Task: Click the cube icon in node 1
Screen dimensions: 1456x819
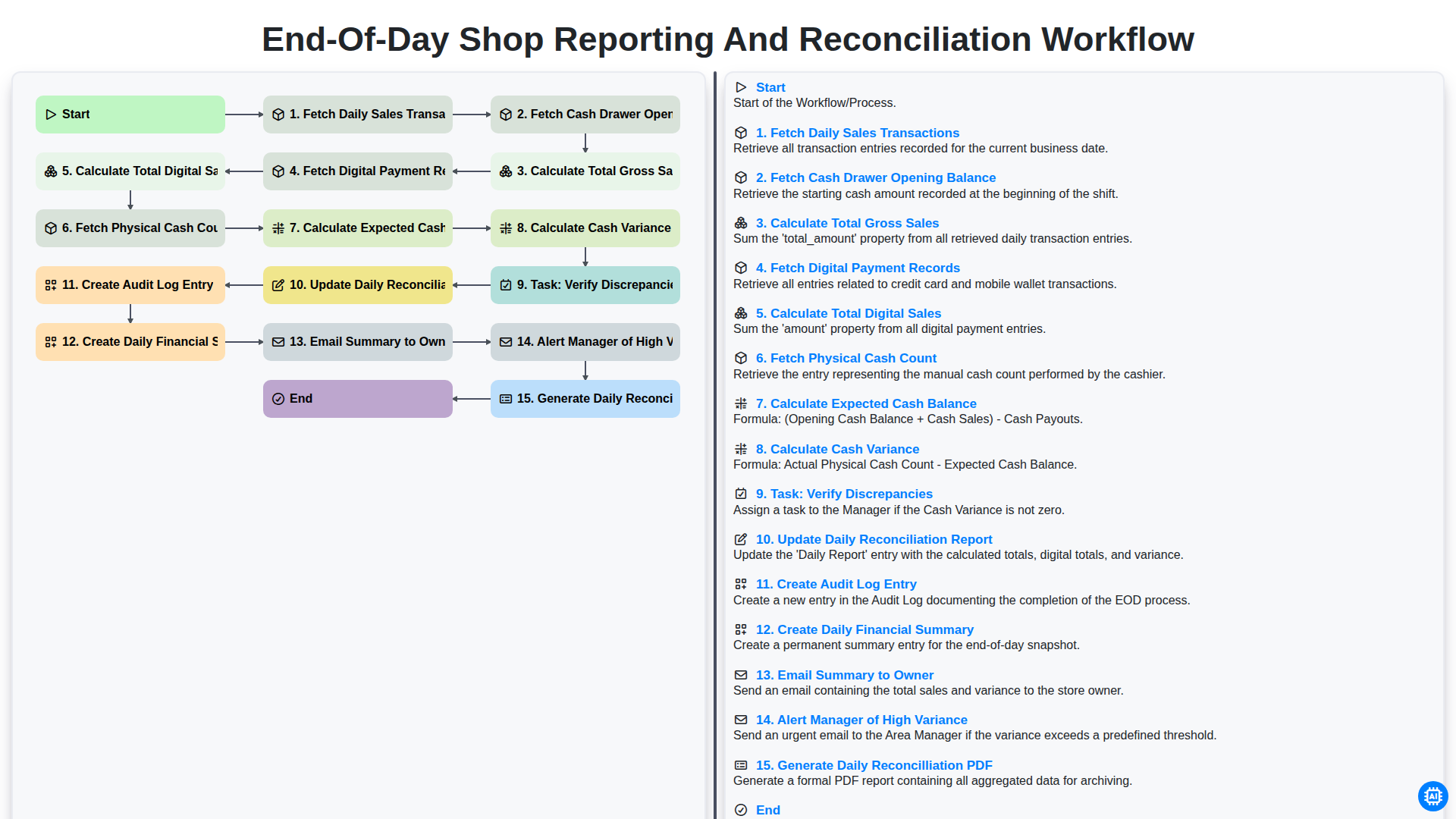Action: 278,115
